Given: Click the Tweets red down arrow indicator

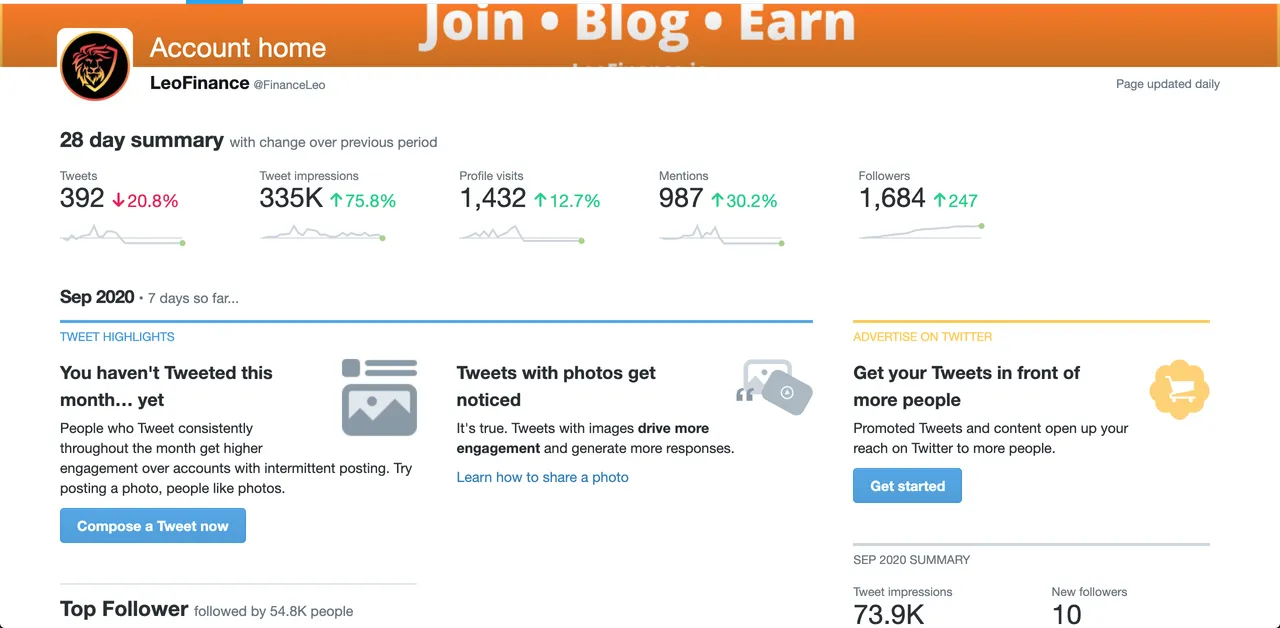Looking at the screenshot, I should [x=118, y=201].
